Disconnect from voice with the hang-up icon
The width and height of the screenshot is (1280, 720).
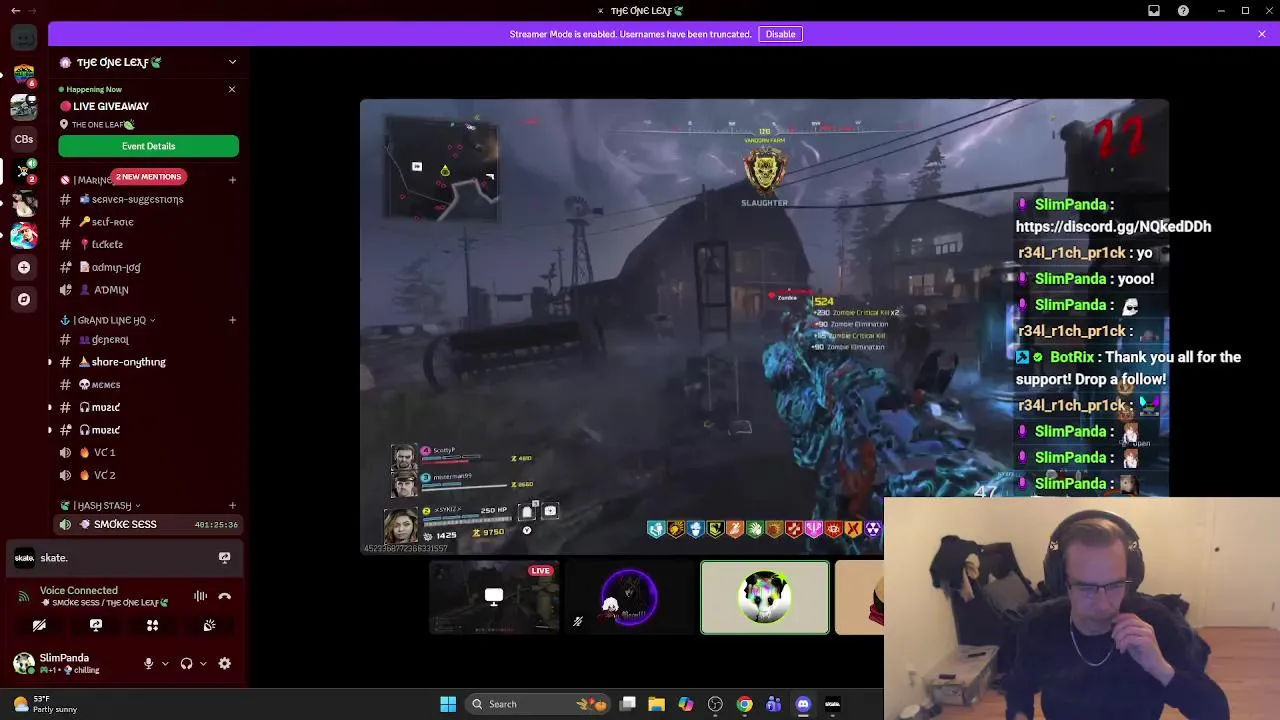point(225,596)
